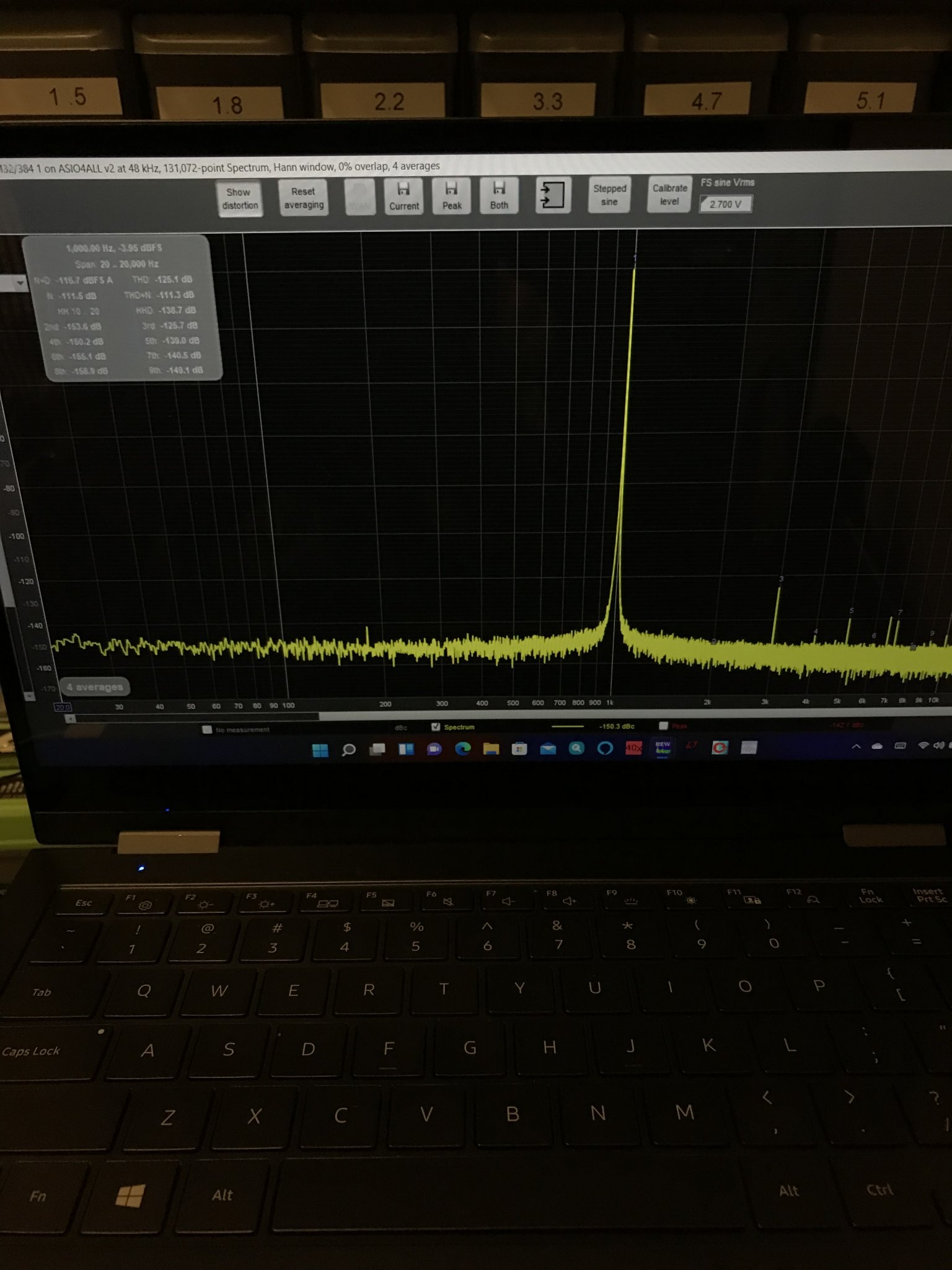Screen dimensions: 952x1270
Task: Launch Microsoft Edge from the taskbar
Action: pyautogui.click(x=463, y=749)
